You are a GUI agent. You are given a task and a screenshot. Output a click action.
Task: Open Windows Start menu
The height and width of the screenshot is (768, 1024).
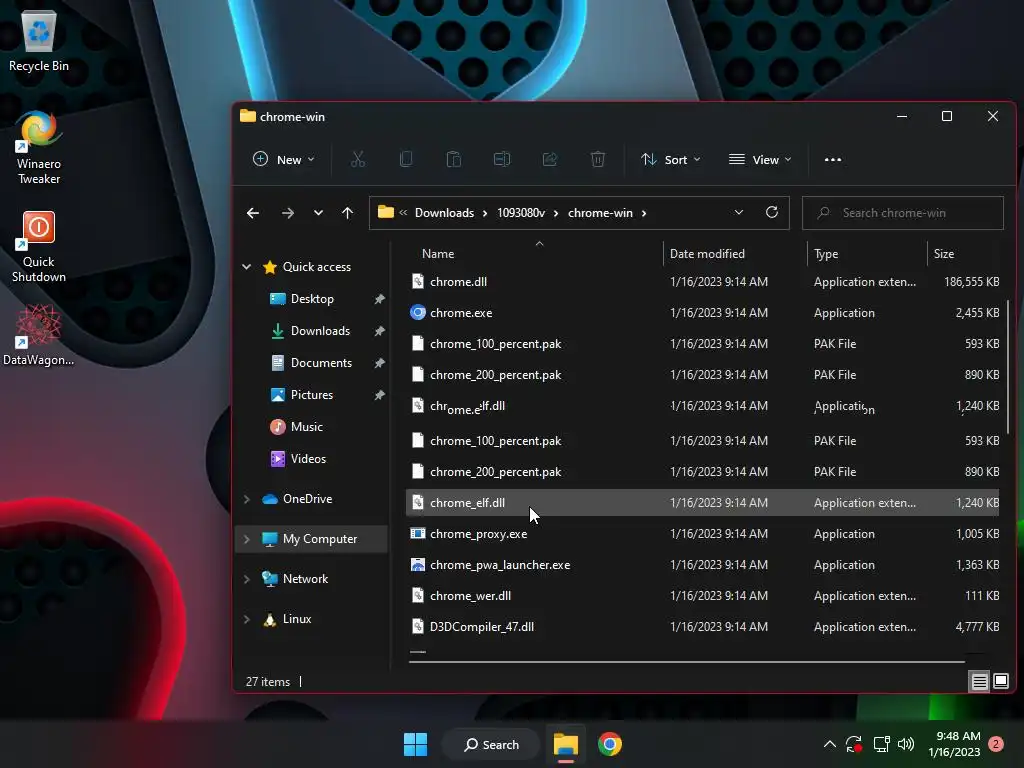[x=415, y=744]
